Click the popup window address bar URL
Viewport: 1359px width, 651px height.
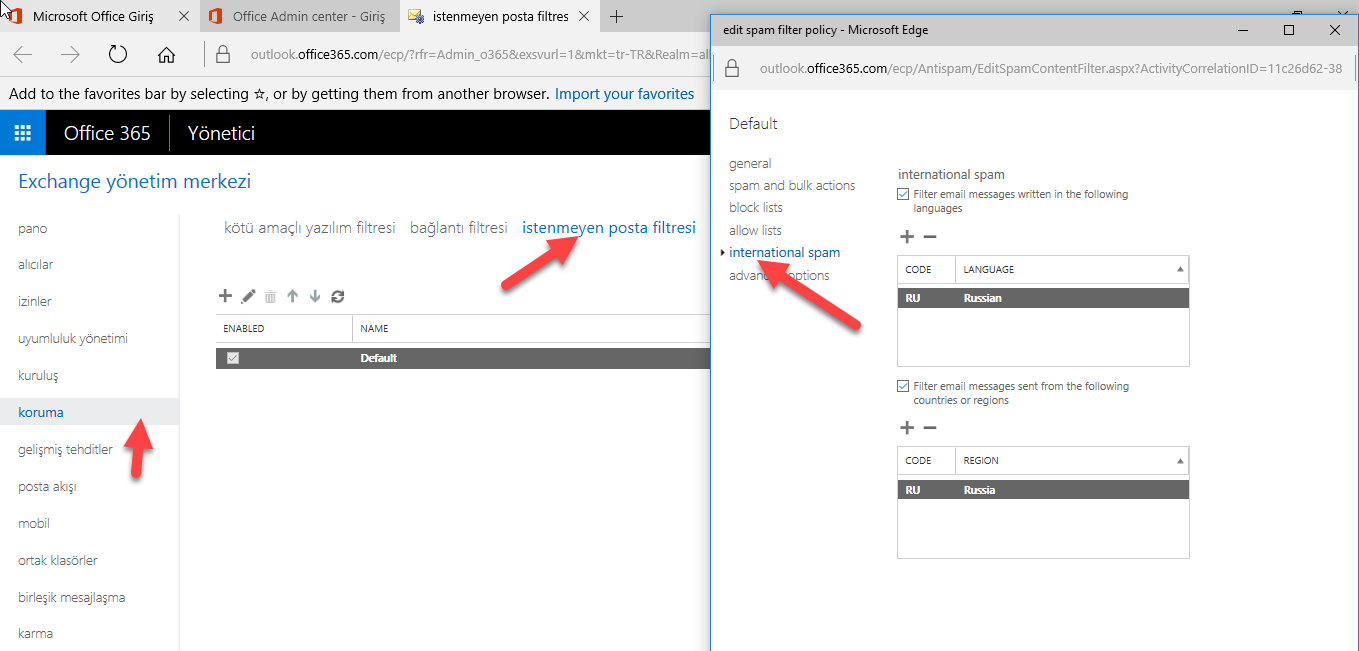coord(1050,68)
